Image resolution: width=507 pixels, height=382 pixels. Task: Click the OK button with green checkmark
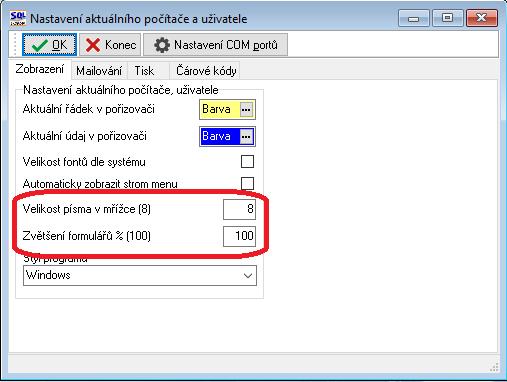click(x=49, y=45)
